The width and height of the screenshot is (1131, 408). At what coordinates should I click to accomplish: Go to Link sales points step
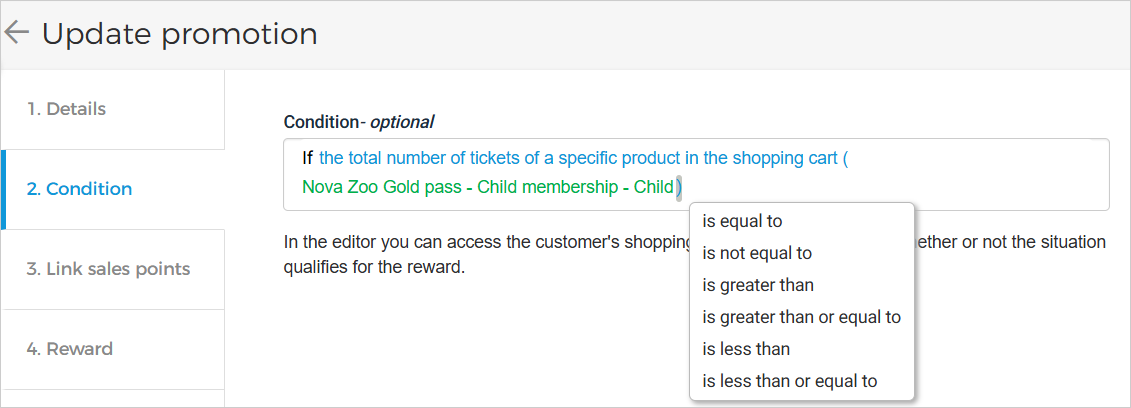tap(108, 269)
